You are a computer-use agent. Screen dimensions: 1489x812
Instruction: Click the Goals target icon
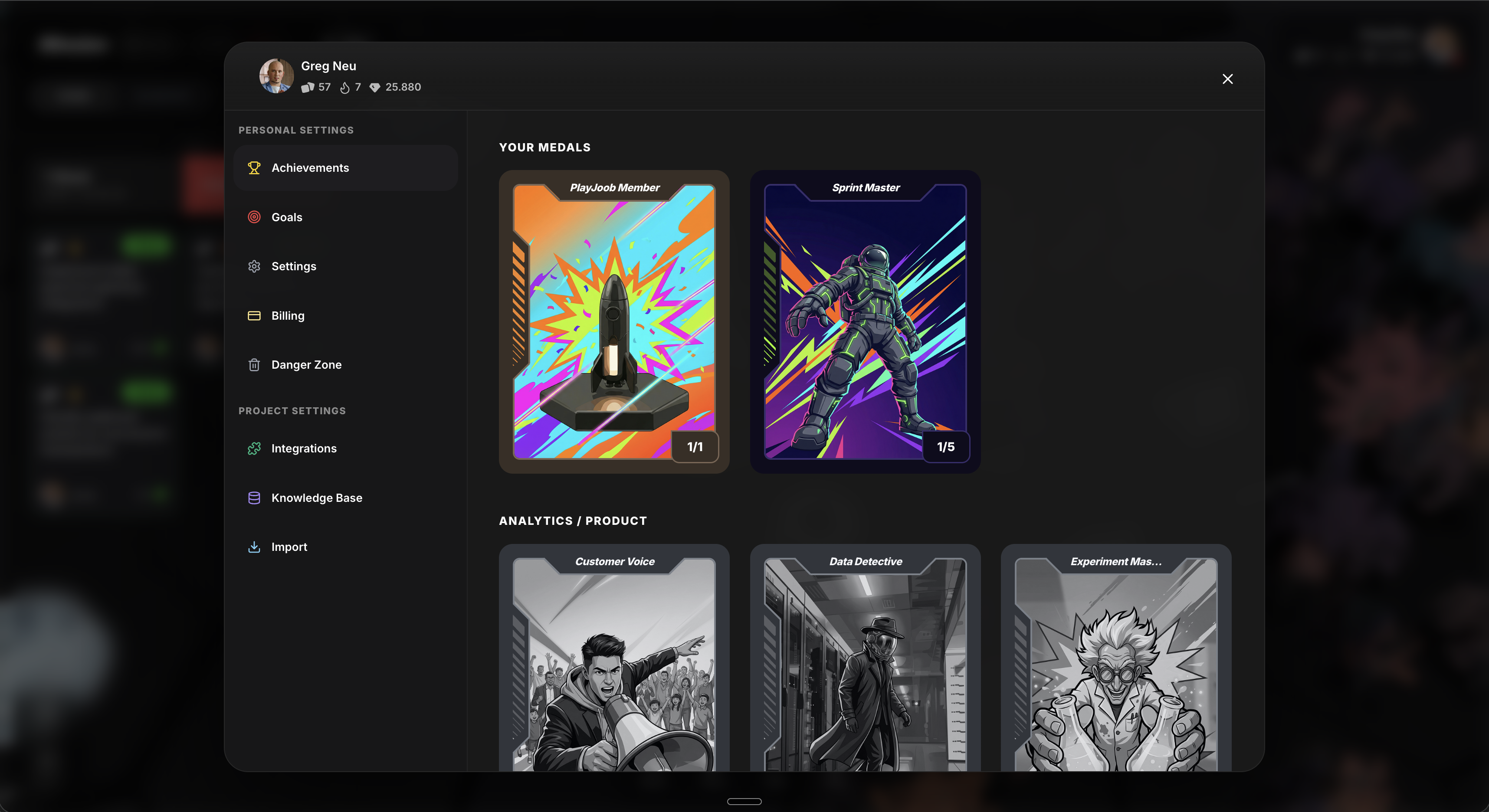tap(254, 217)
